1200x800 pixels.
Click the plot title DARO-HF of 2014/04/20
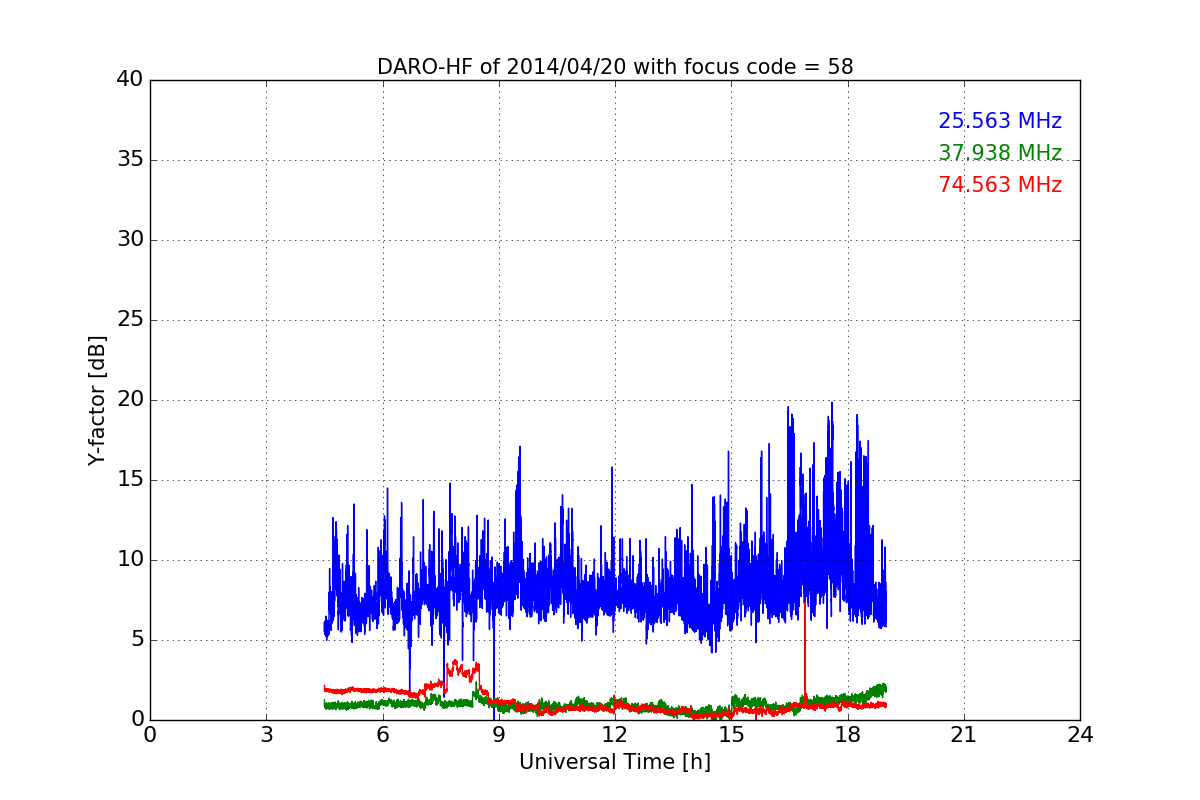coord(615,67)
